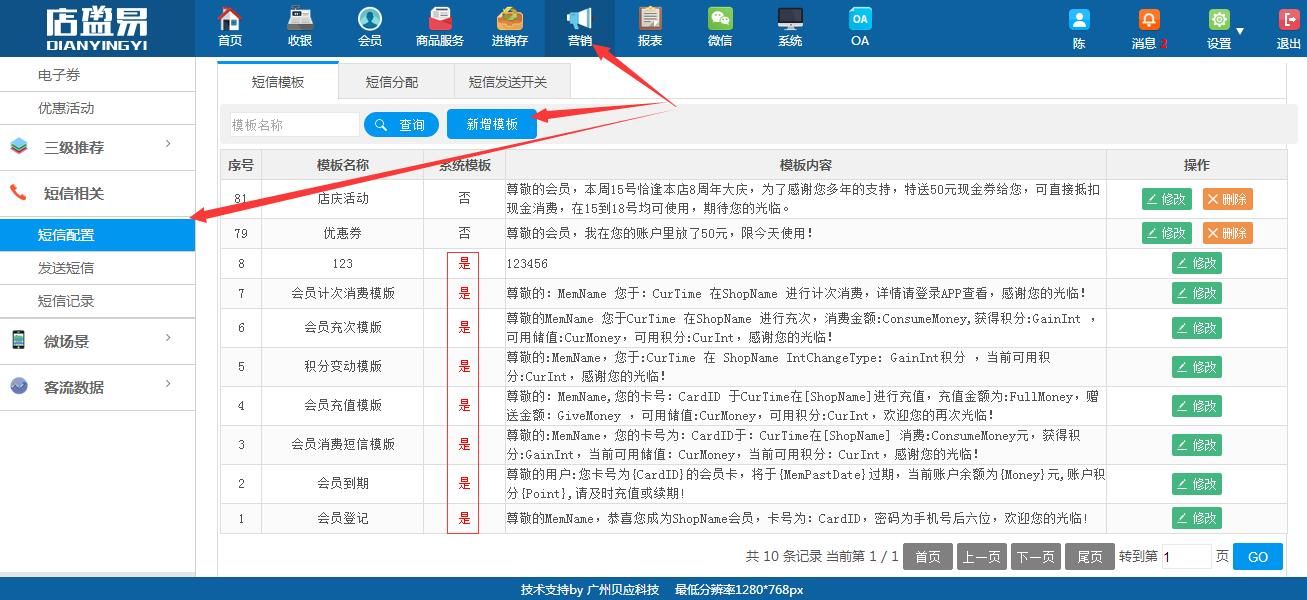Open the 会员 member icon
The width and height of the screenshot is (1307, 600).
pos(370,19)
